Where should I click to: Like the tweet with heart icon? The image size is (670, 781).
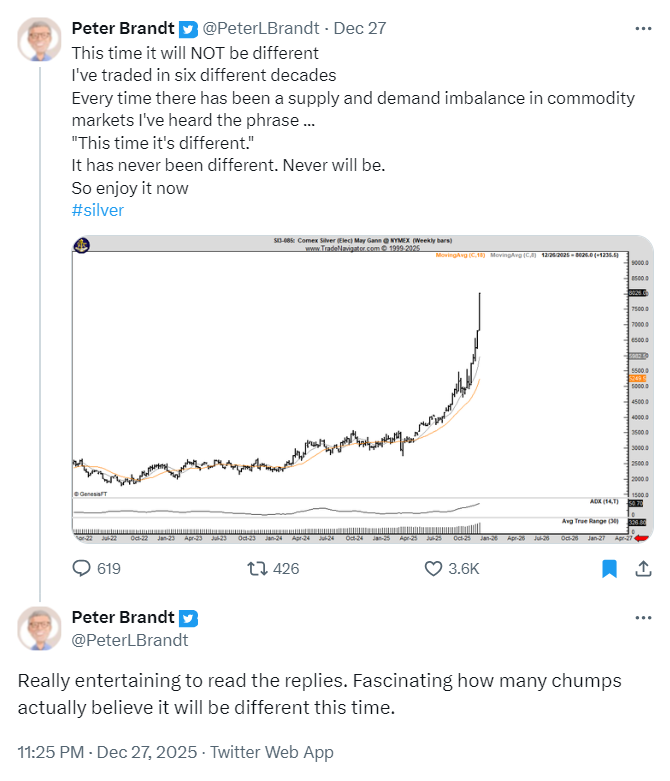pyautogui.click(x=433, y=569)
